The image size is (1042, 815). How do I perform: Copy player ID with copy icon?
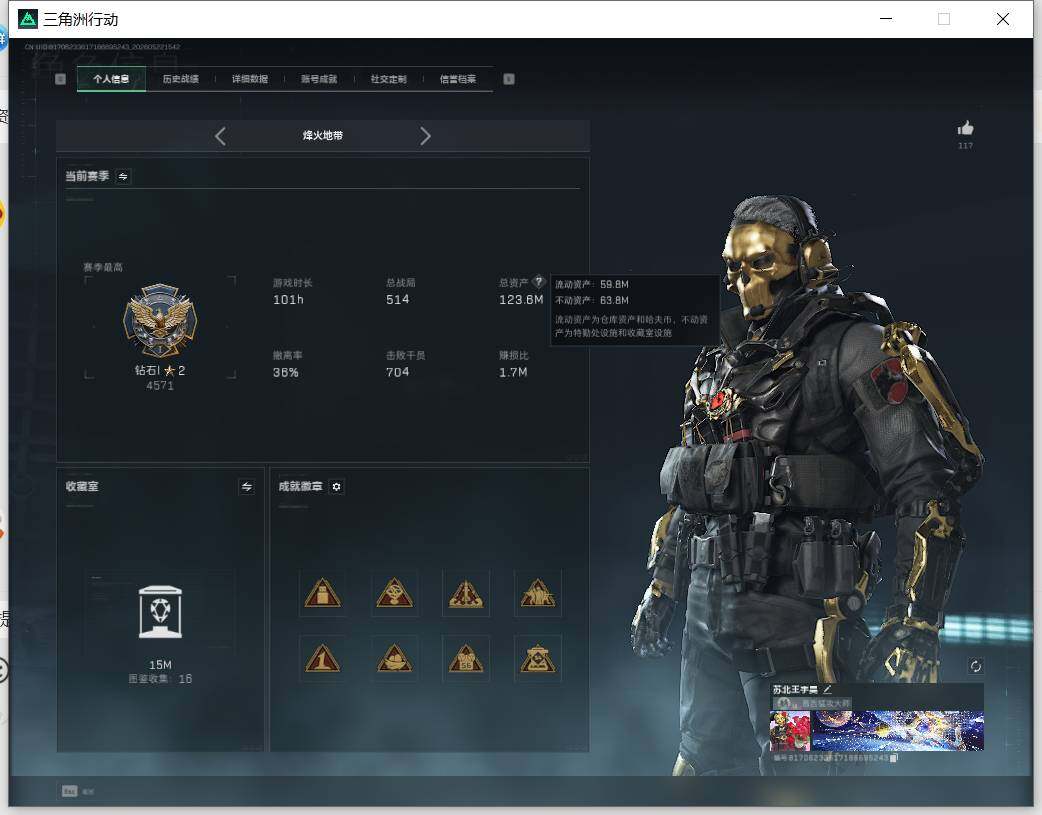coord(894,758)
